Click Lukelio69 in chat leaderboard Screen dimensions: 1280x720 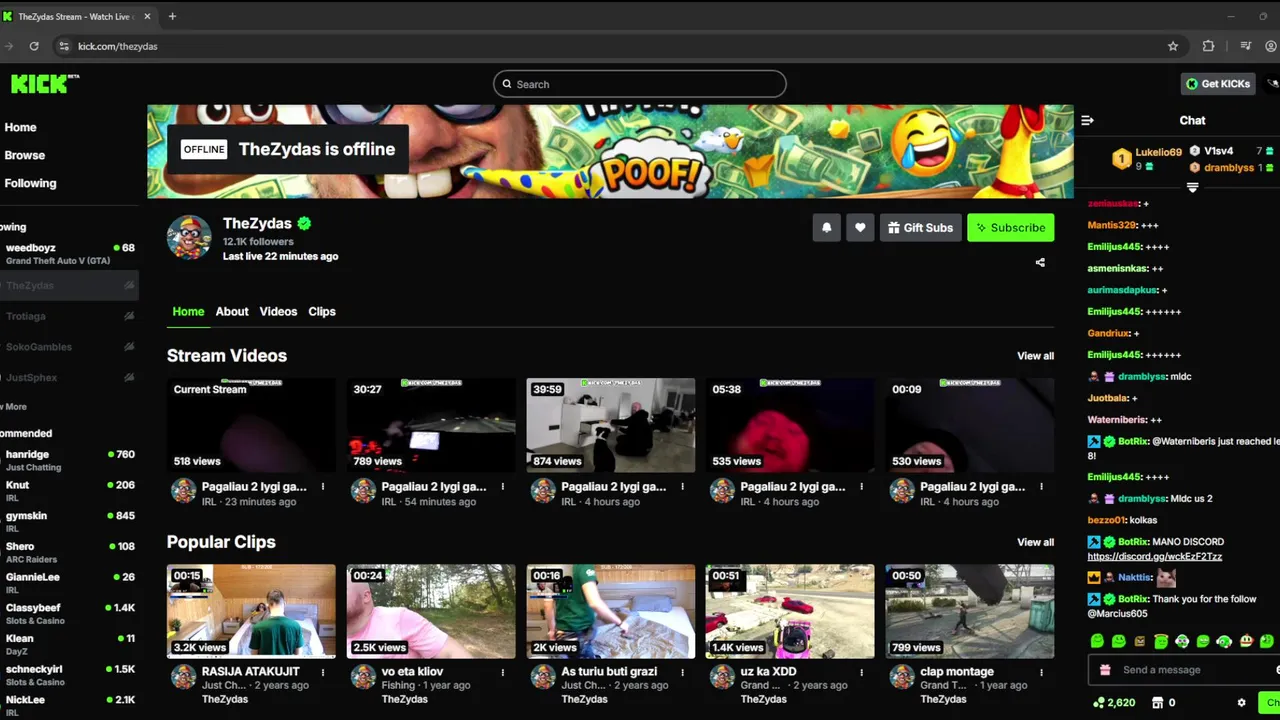[1158, 152]
